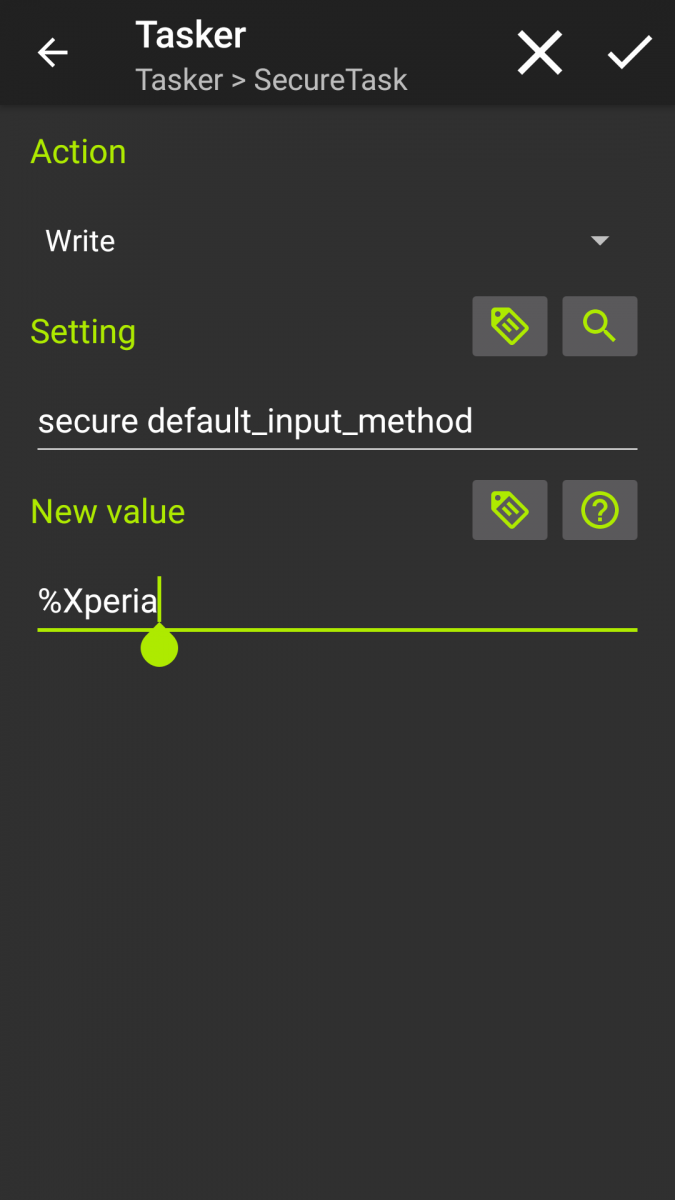Tap the Setting section heading
Screen dimensions: 675x1200
pyautogui.click(x=83, y=332)
